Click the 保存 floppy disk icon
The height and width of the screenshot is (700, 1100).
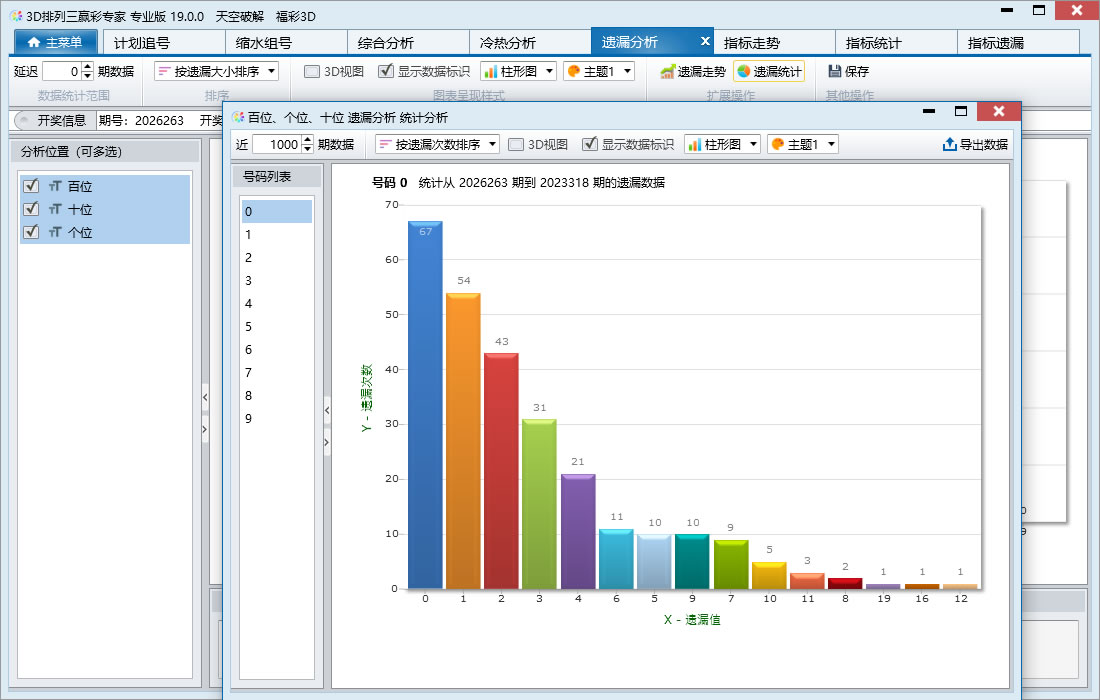coord(835,72)
